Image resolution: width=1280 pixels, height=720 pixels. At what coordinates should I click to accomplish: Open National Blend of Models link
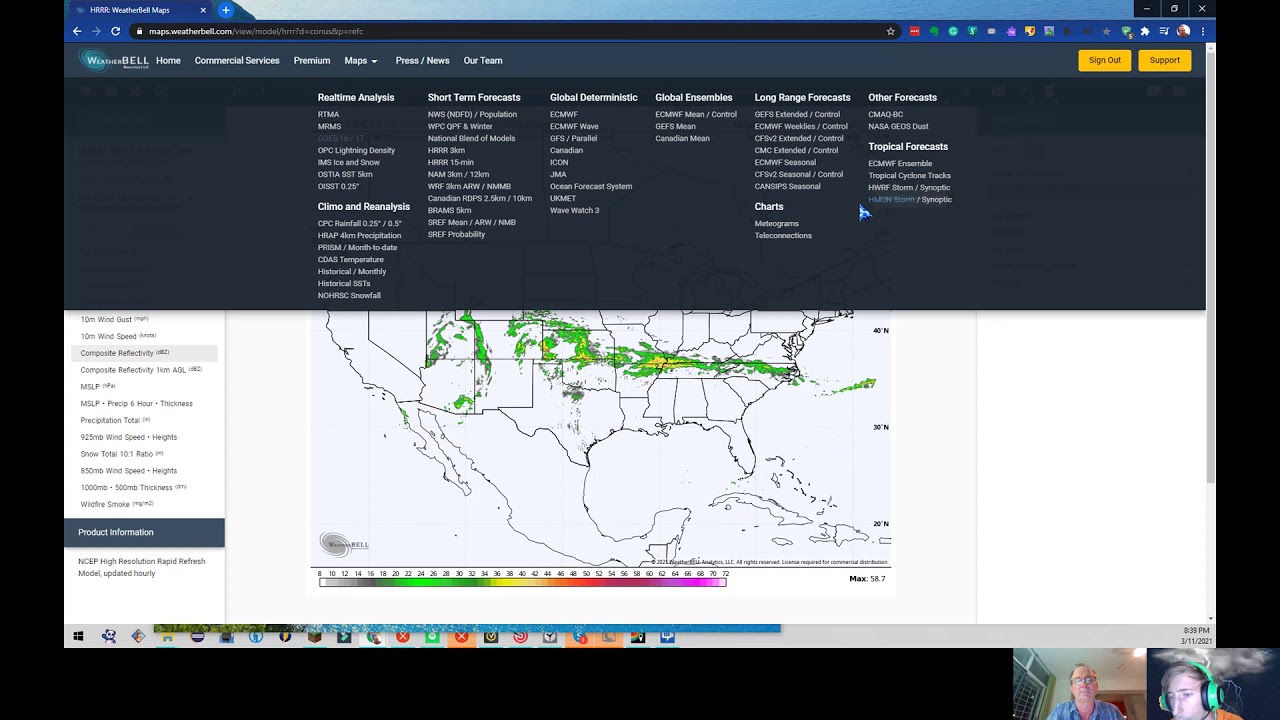472,138
